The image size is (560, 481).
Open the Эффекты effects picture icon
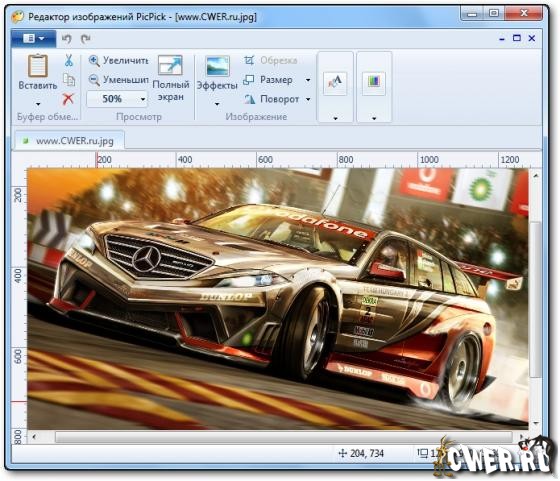coord(218,66)
